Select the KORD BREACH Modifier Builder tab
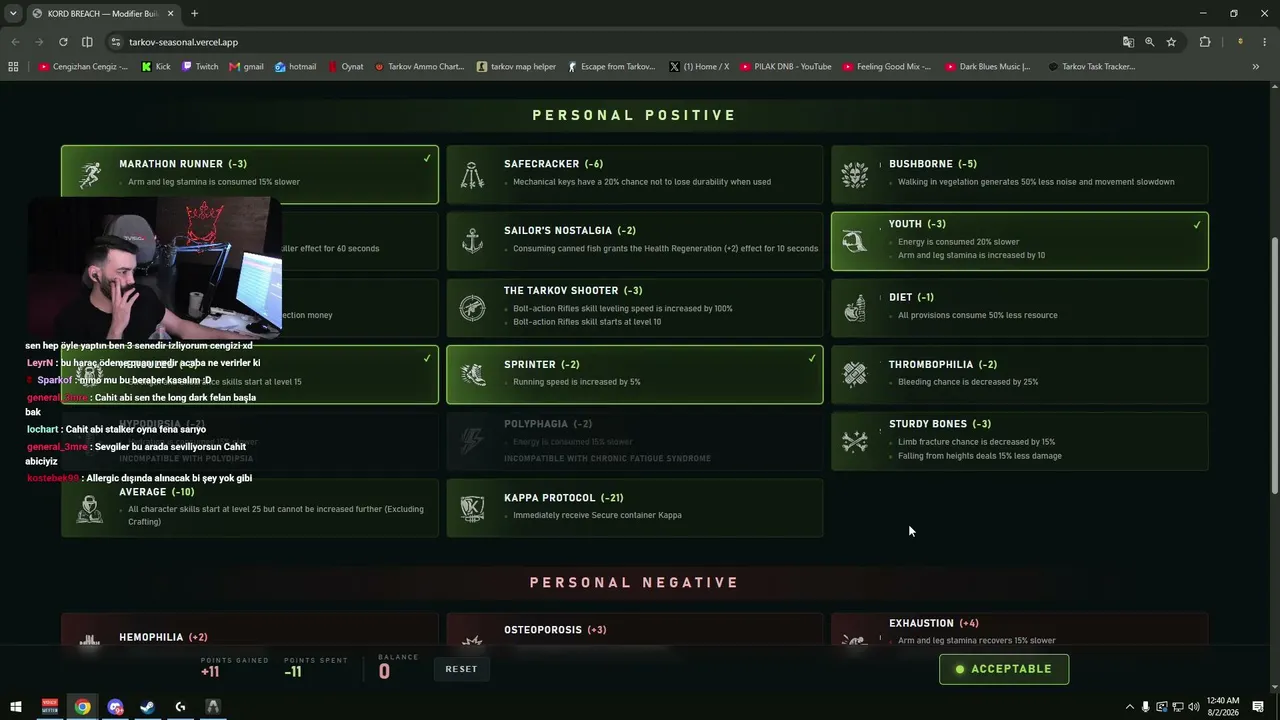Viewport: 1280px width, 720px height. (x=101, y=13)
